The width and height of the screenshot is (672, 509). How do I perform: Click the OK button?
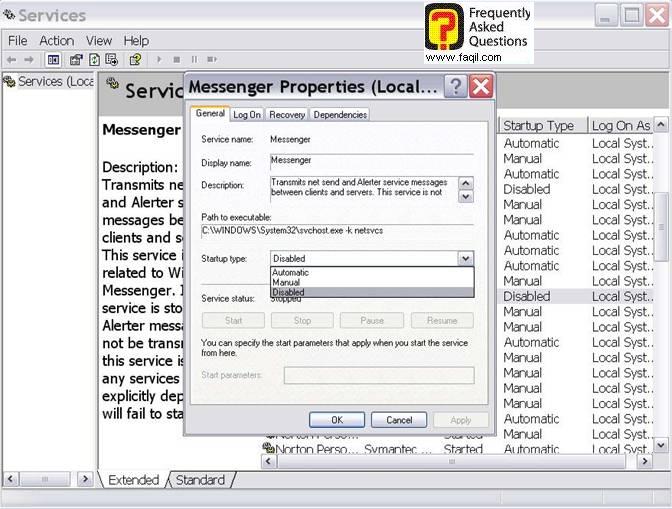337,420
